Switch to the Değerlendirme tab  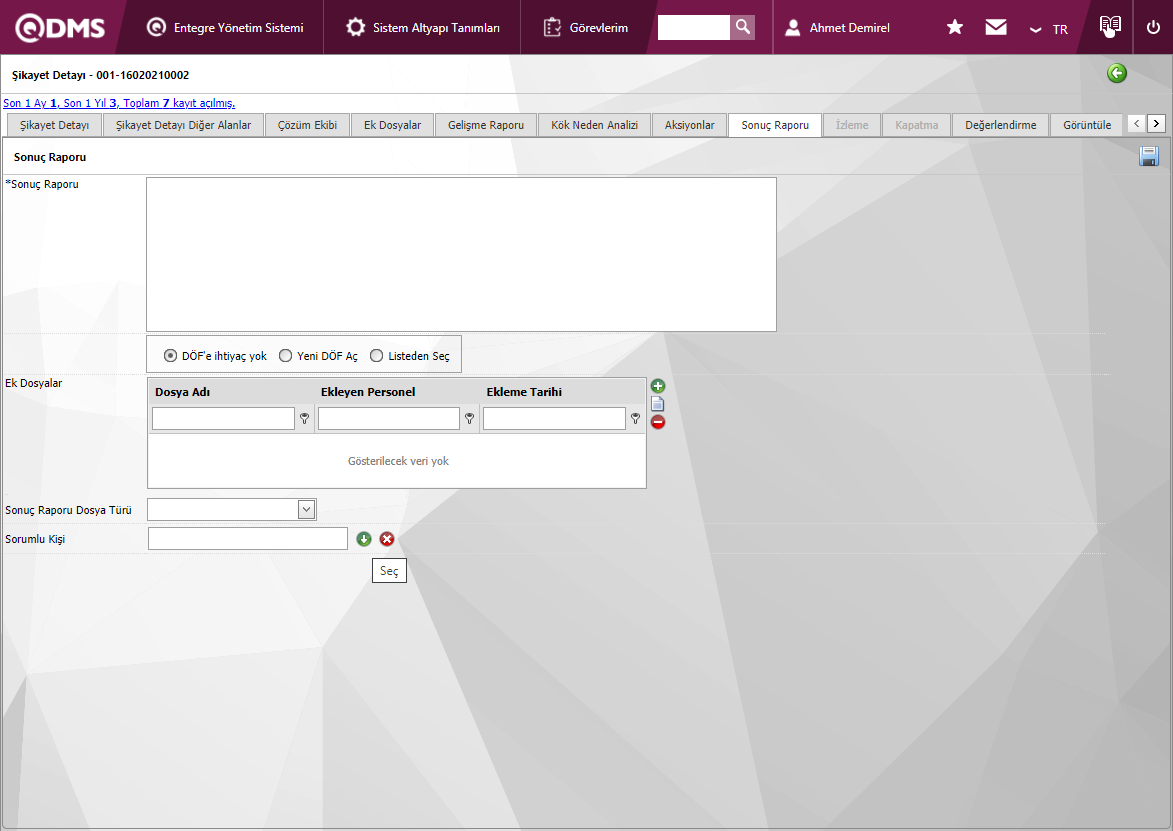pos(1000,125)
